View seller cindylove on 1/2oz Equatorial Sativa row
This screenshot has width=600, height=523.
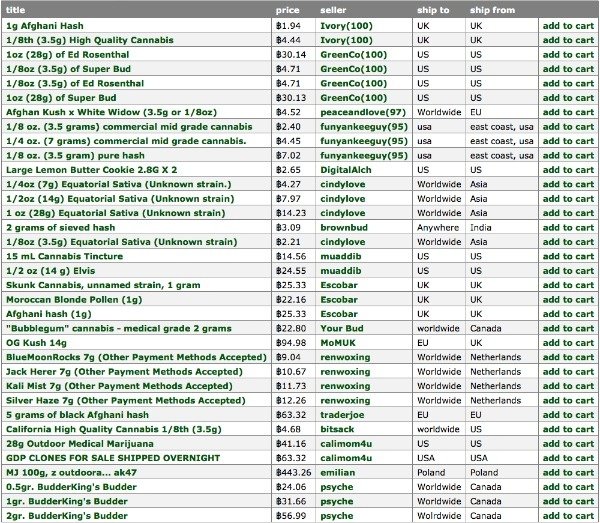(x=342, y=199)
